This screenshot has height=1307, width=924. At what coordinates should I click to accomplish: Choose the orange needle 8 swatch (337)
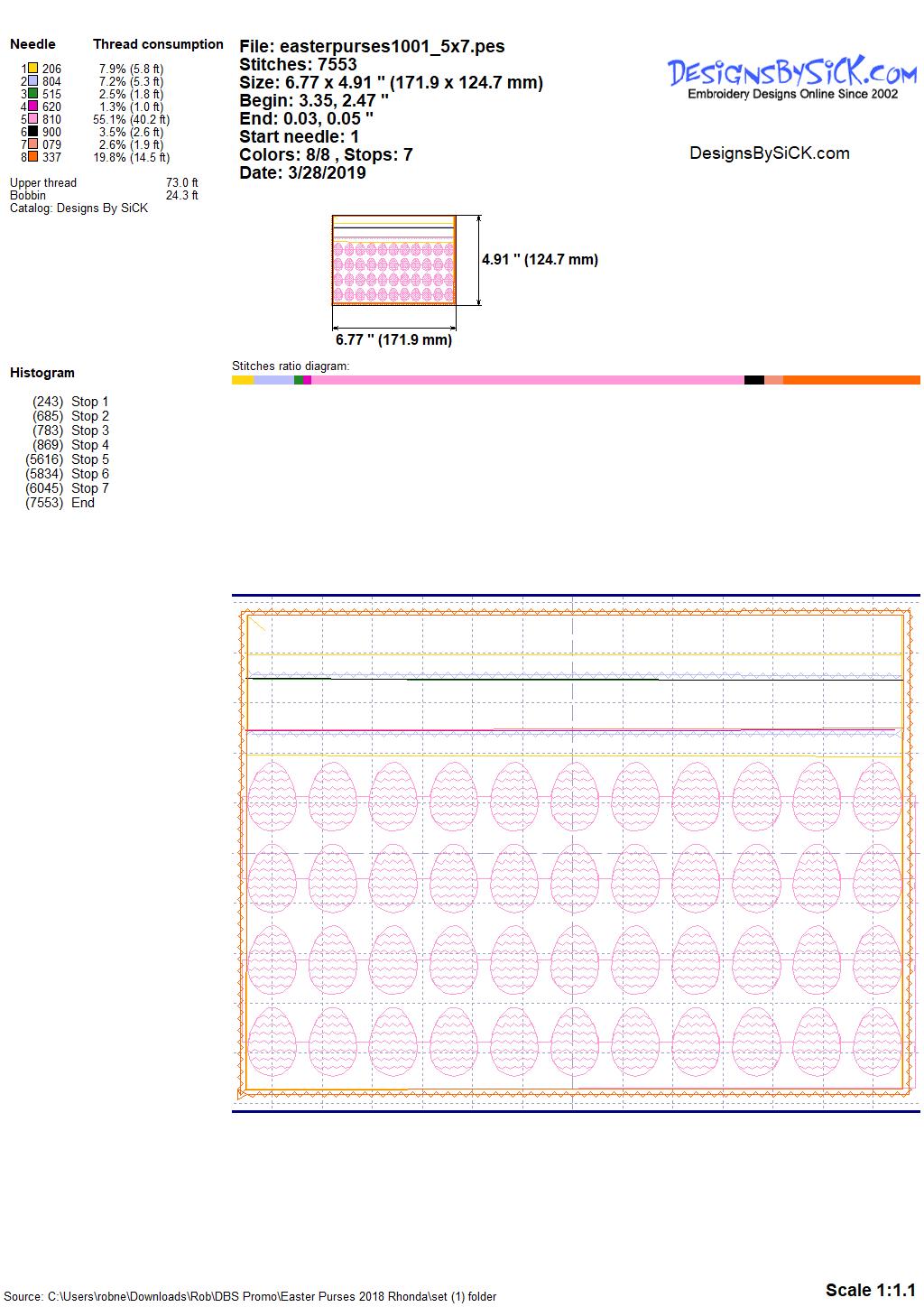[x=33, y=156]
